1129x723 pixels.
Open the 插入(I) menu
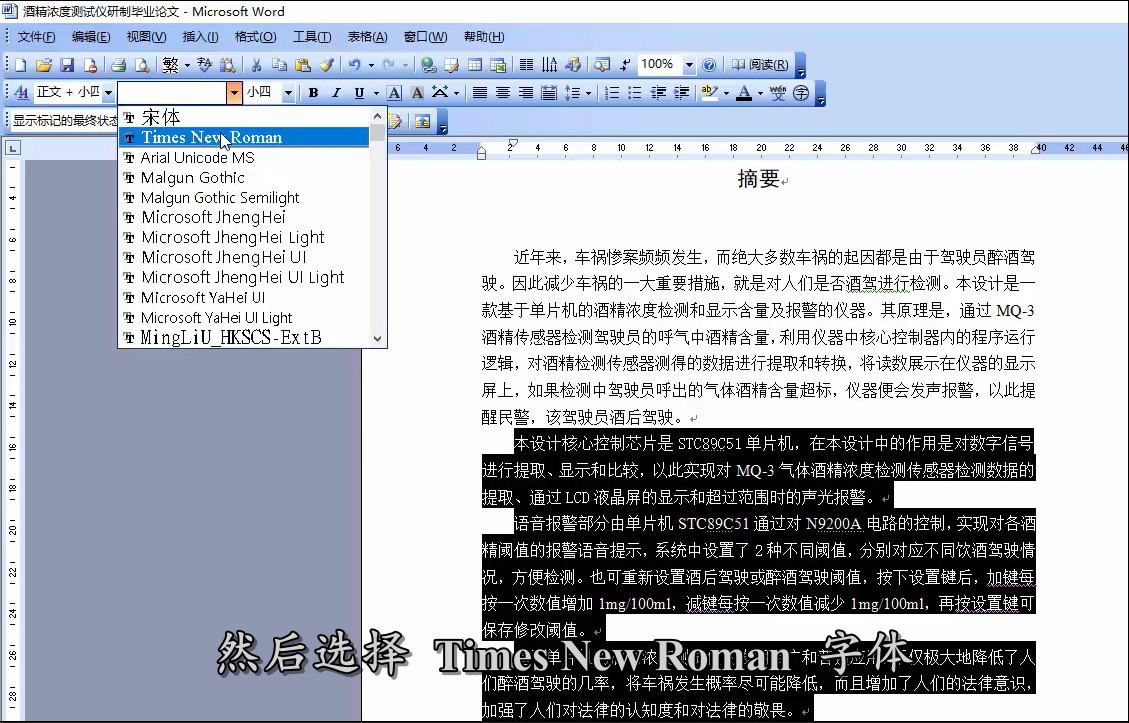pyautogui.click(x=200, y=37)
